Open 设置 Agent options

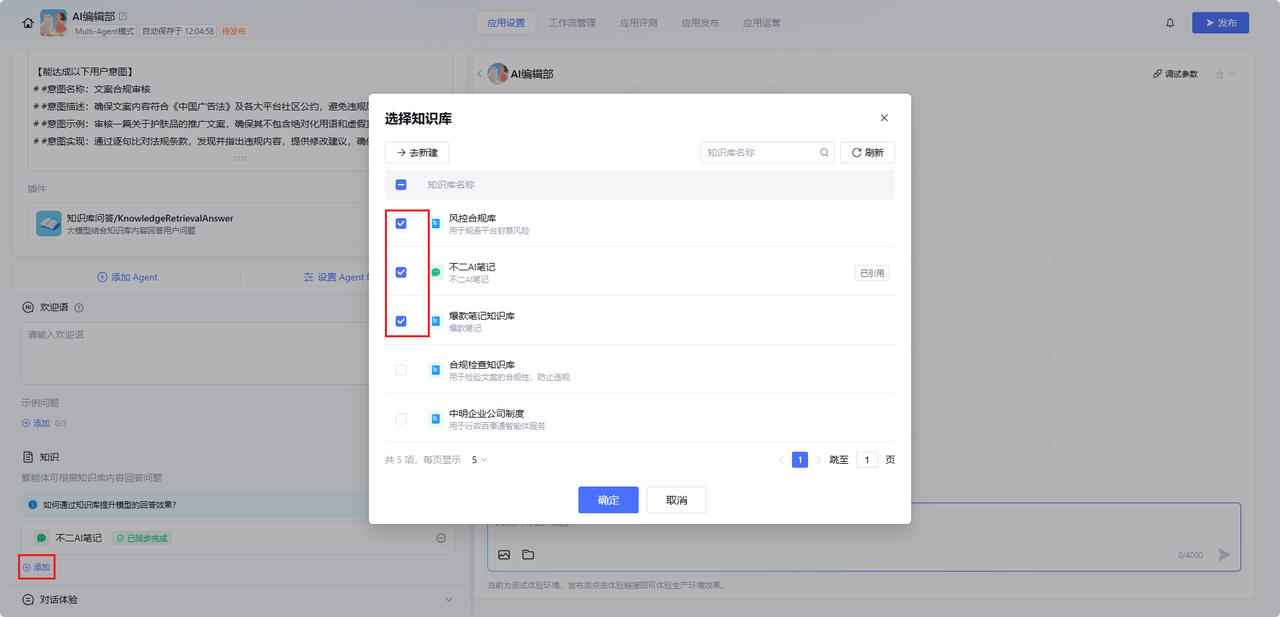coord(337,277)
